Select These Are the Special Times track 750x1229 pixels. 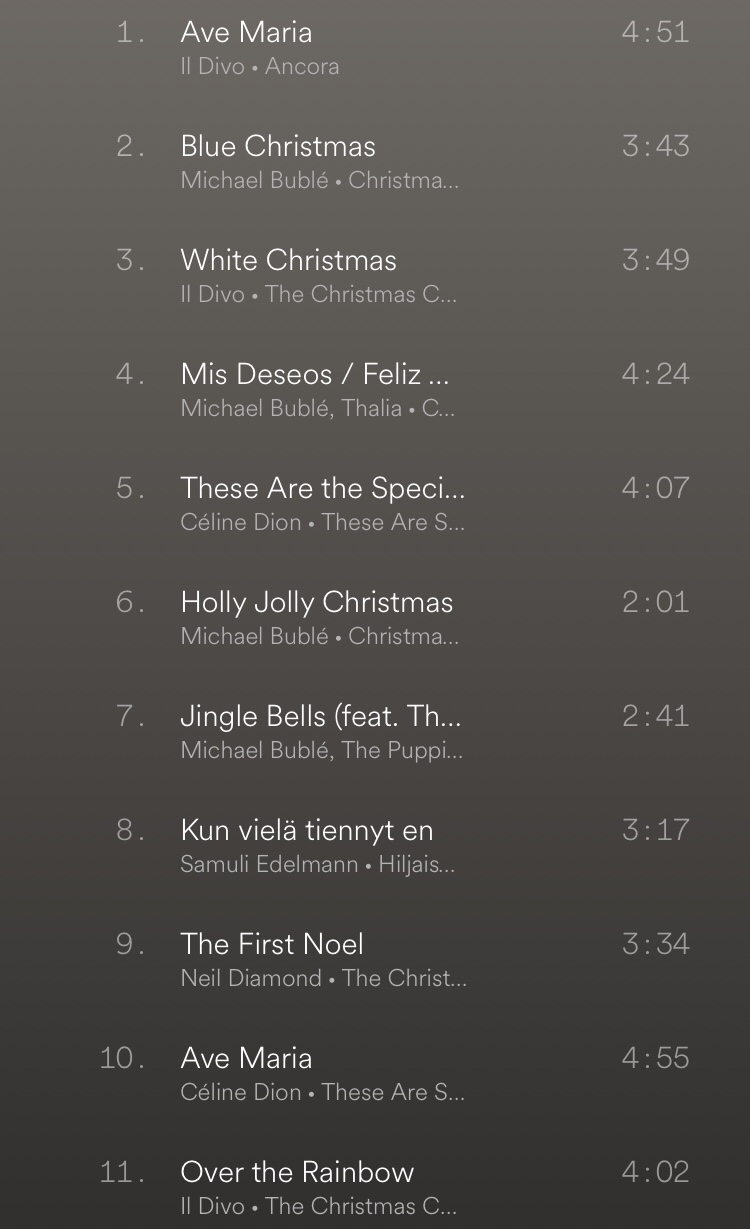pyautogui.click(x=375, y=504)
